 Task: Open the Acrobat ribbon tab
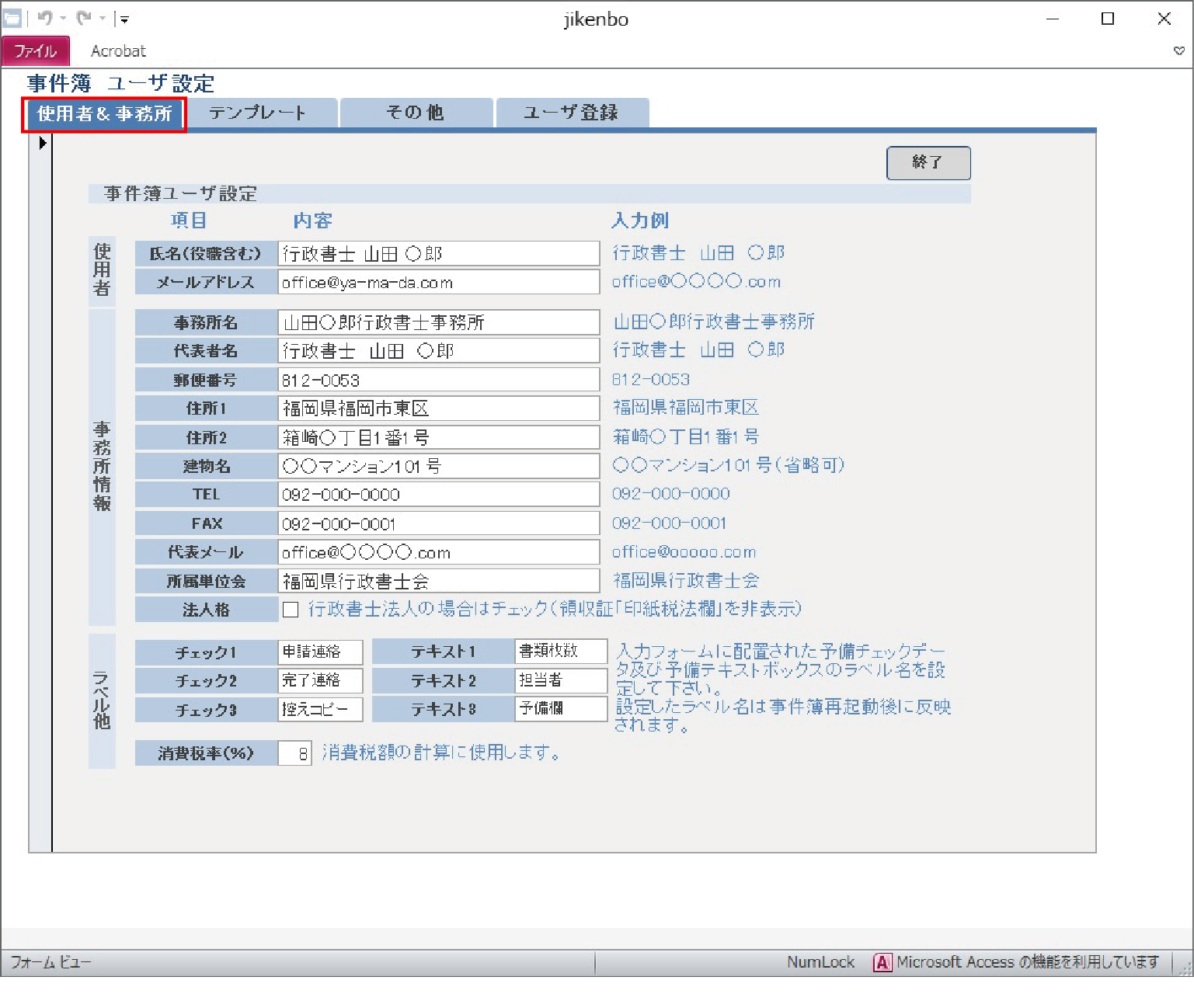[x=118, y=51]
